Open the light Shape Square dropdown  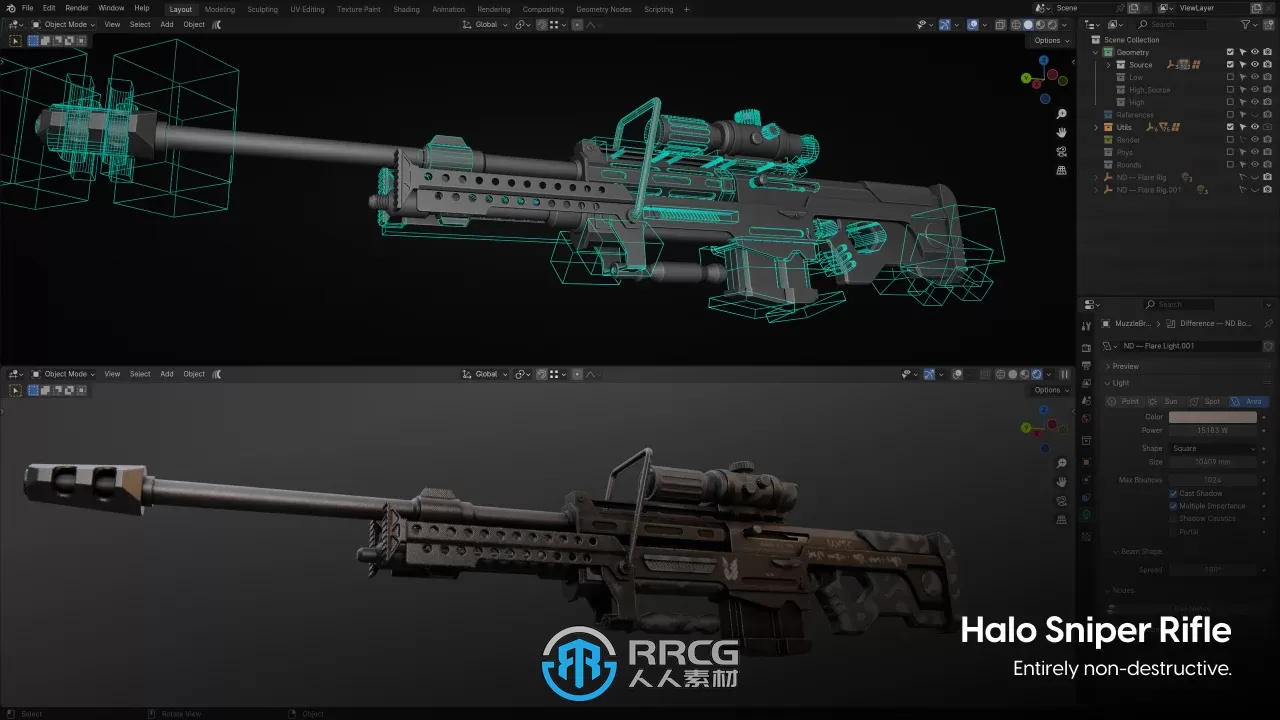(x=1212, y=448)
